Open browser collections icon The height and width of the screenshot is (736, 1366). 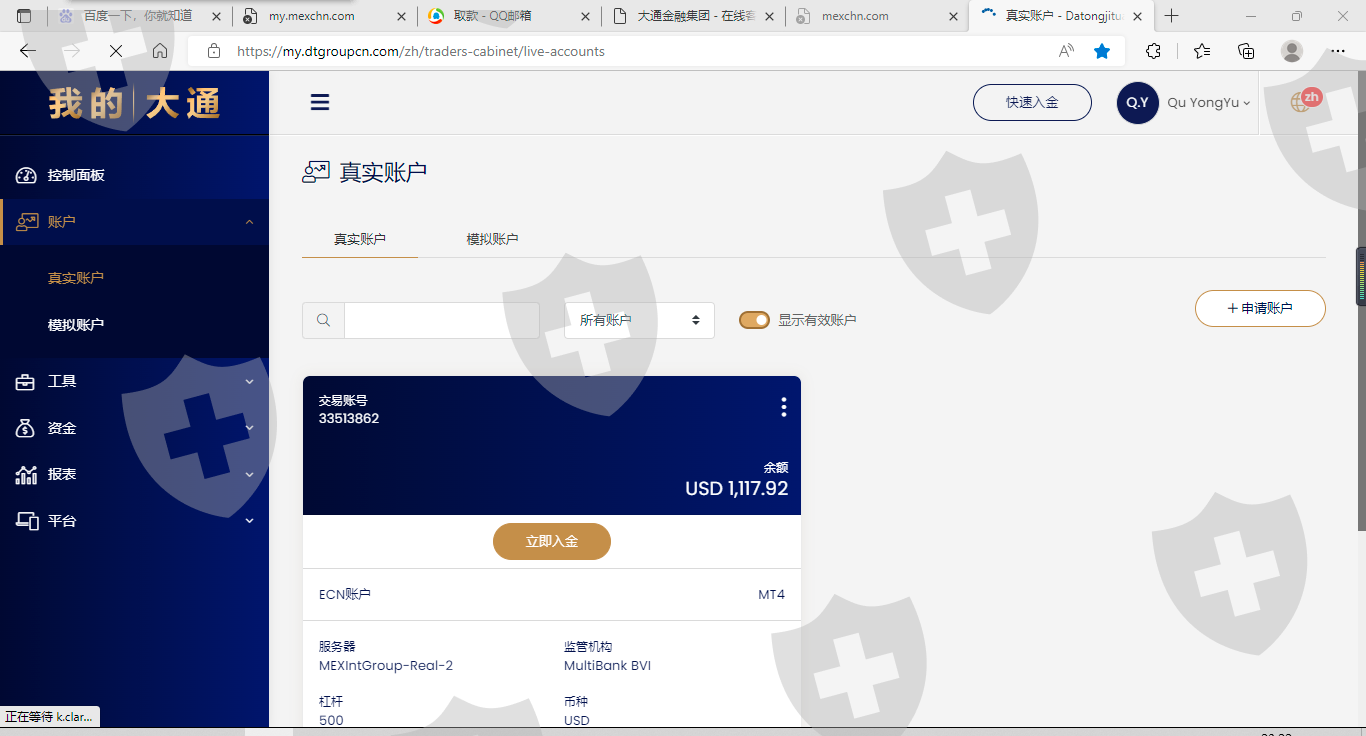click(1246, 51)
